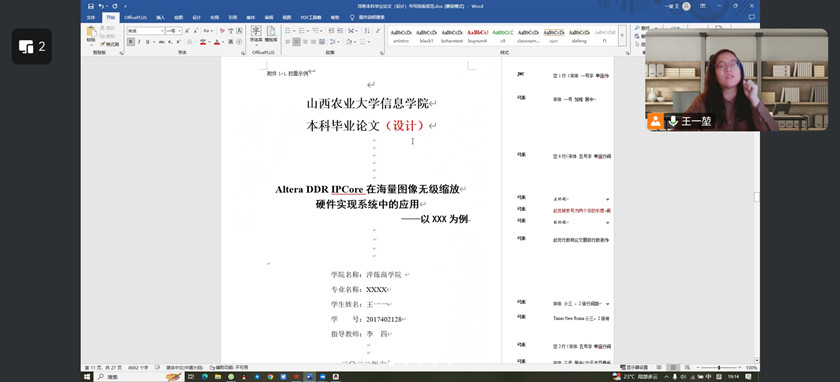Click the bullet list icon

click(288, 31)
